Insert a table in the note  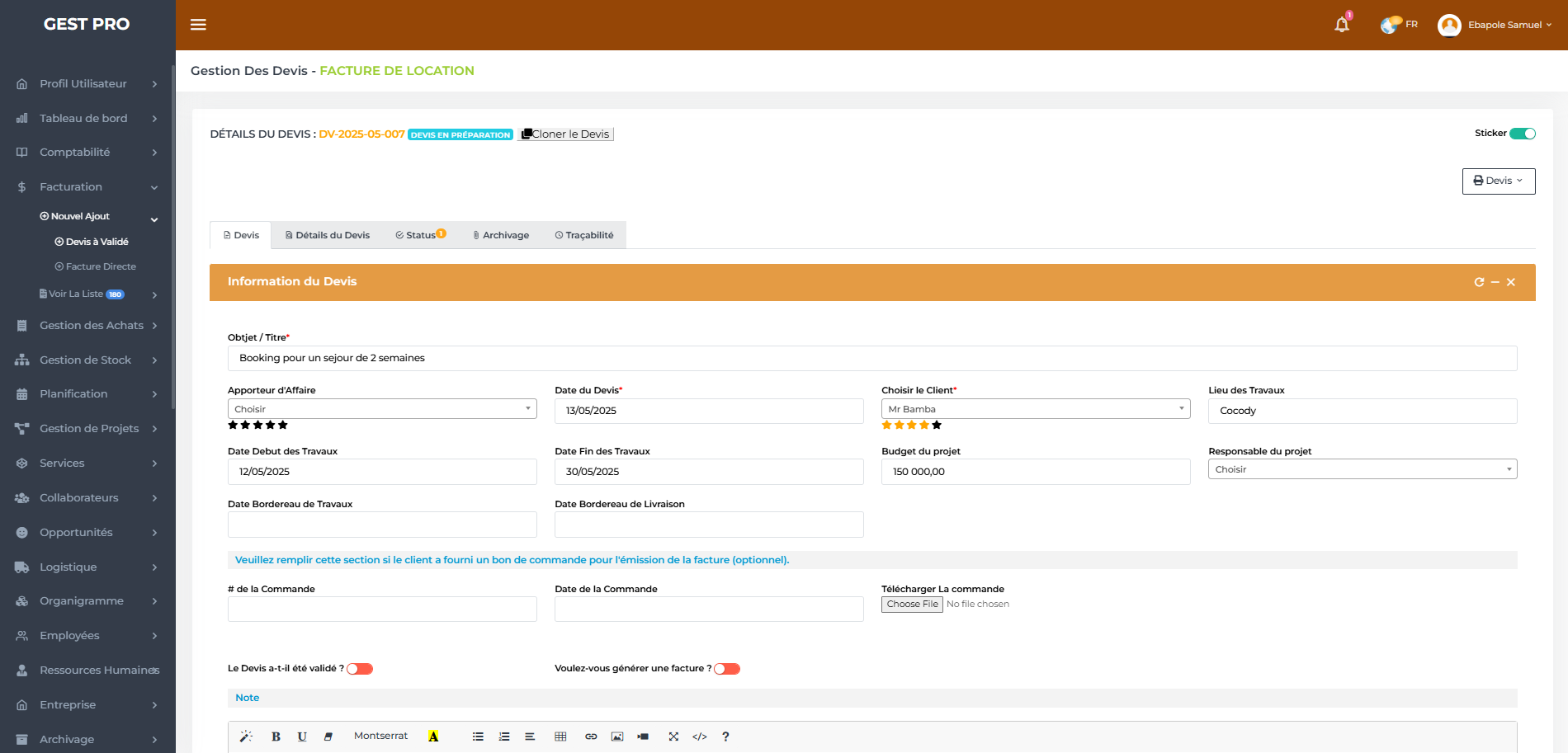560,737
